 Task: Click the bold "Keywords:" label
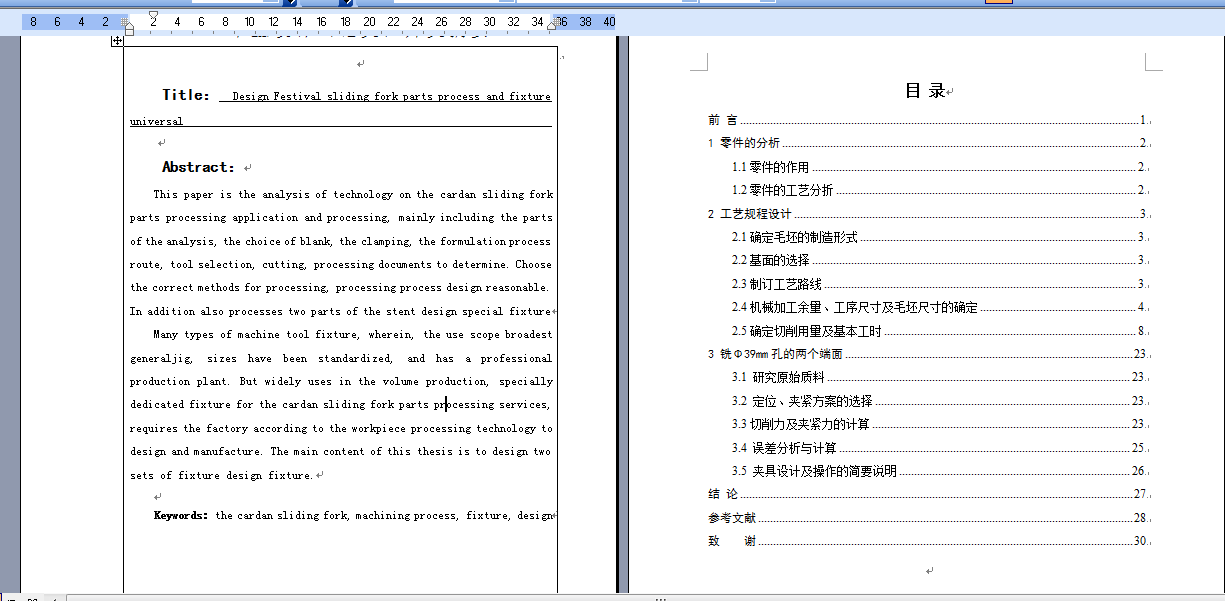click(x=181, y=515)
